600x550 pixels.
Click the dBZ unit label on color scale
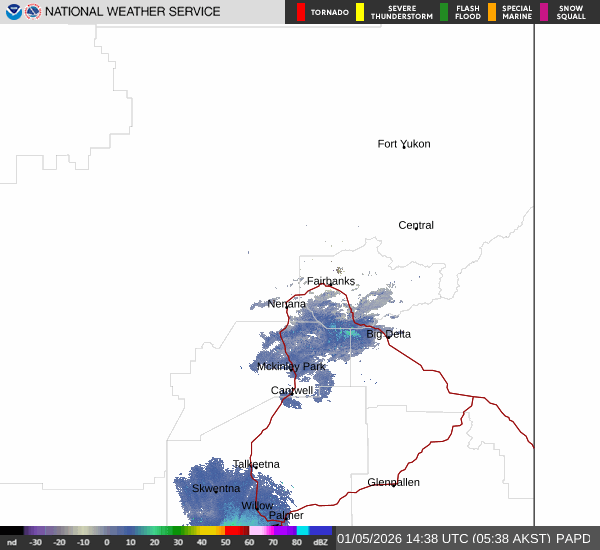tap(320, 542)
